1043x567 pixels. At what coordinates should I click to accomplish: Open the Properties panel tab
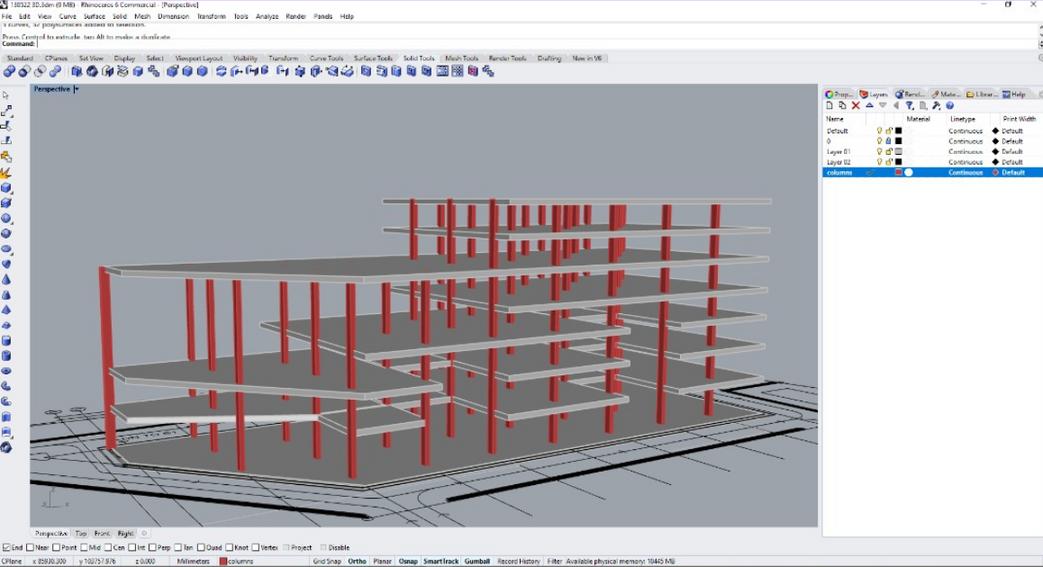click(839, 94)
